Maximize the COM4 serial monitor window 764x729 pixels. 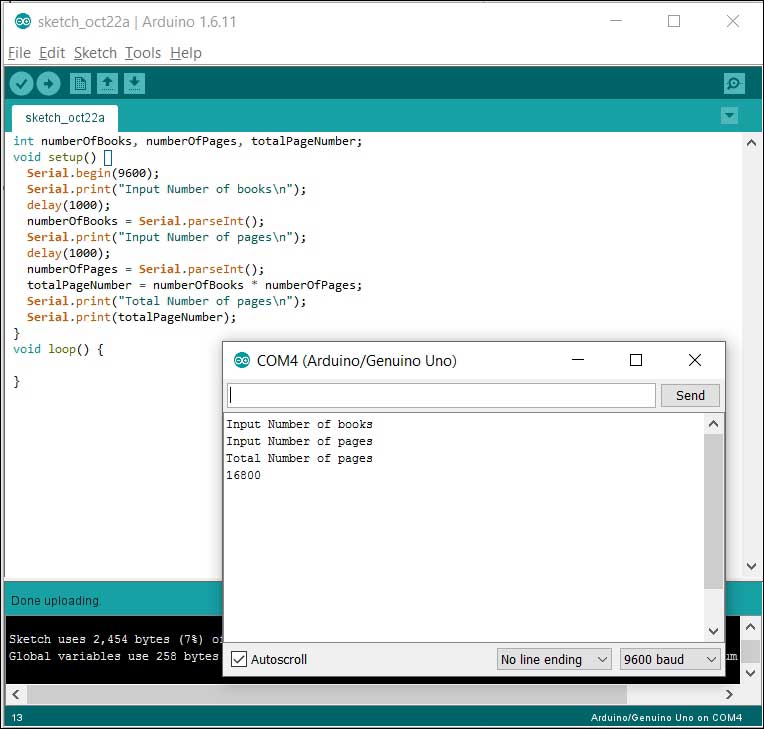pyautogui.click(x=636, y=361)
